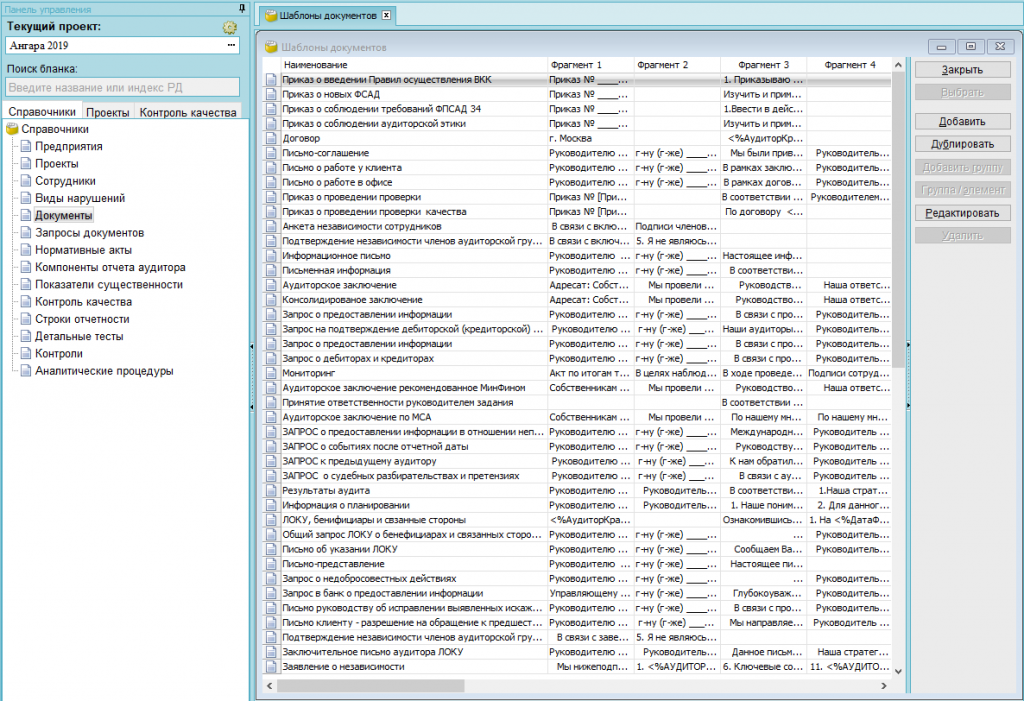1024x701 pixels.
Task: Click the document icon for Письмо о работе у клиента
Action: pos(271,167)
